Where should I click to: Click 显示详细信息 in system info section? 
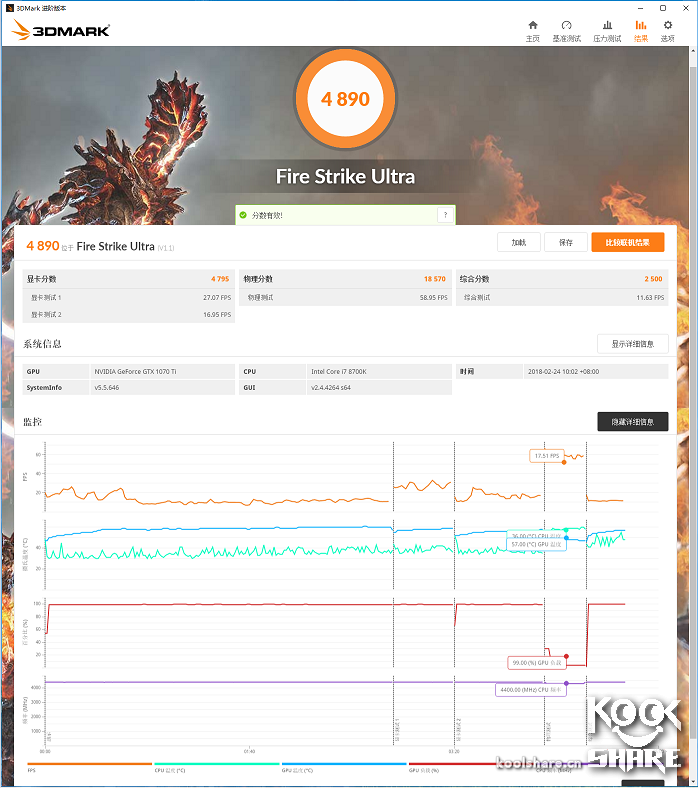pos(633,344)
